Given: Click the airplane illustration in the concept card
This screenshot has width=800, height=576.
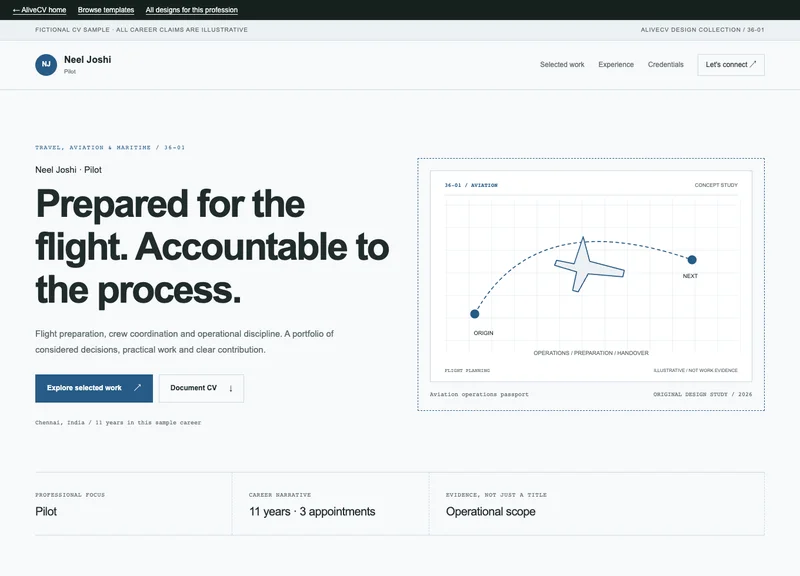Looking at the screenshot, I should click(589, 265).
